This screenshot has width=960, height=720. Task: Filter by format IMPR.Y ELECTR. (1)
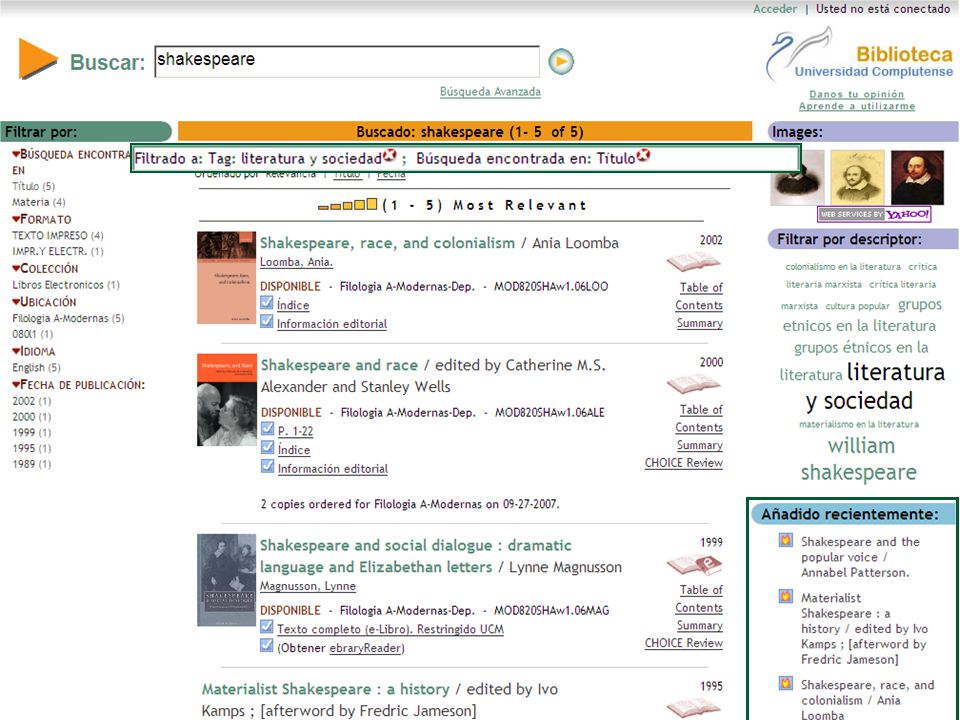(x=58, y=251)
